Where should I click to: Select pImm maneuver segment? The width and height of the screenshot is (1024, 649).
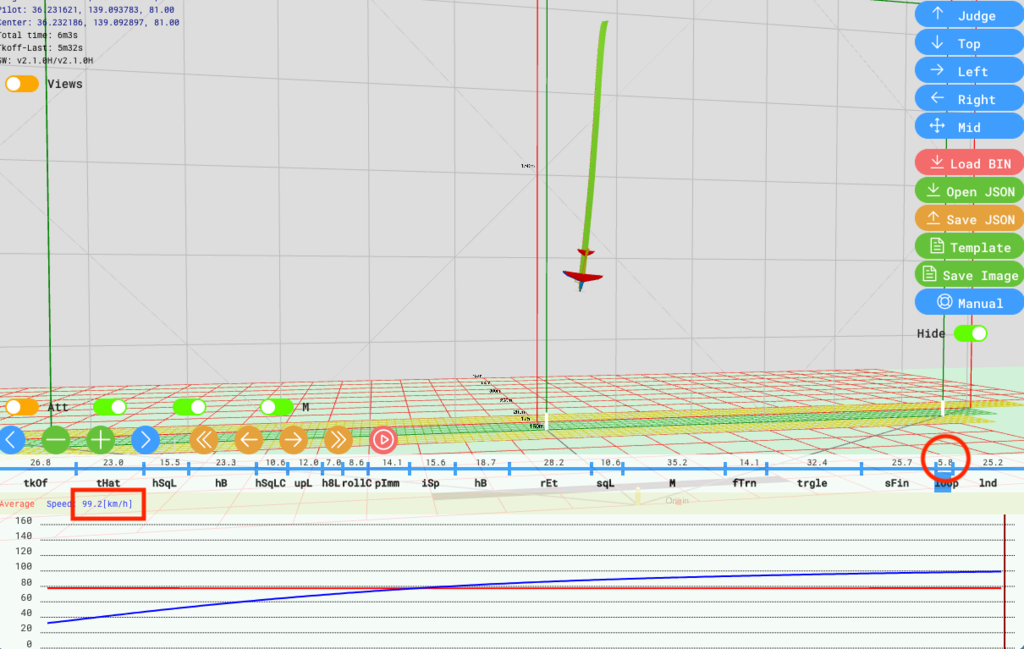click(387, 483)
